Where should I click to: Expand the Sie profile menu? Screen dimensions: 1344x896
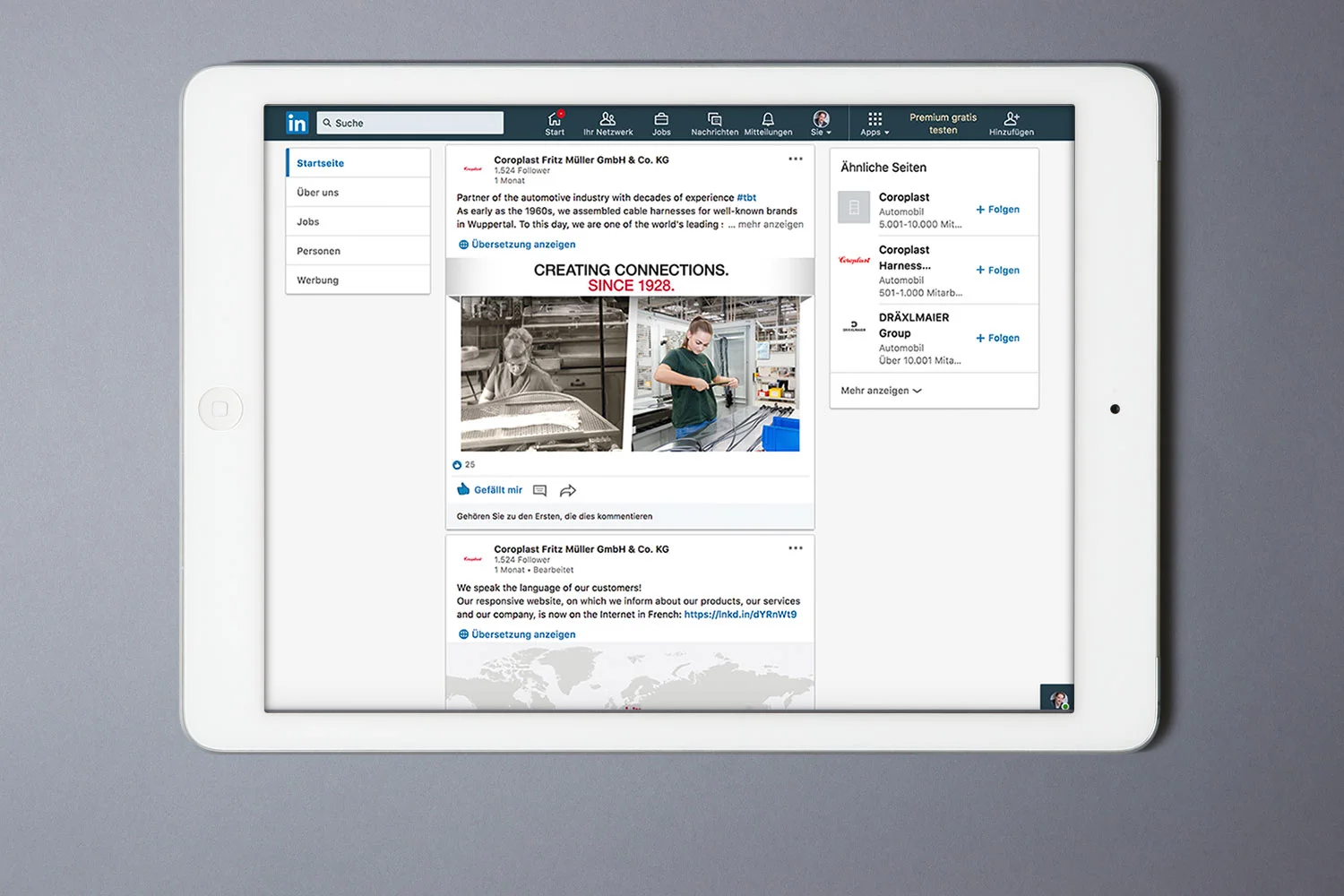tap(821, 124)
